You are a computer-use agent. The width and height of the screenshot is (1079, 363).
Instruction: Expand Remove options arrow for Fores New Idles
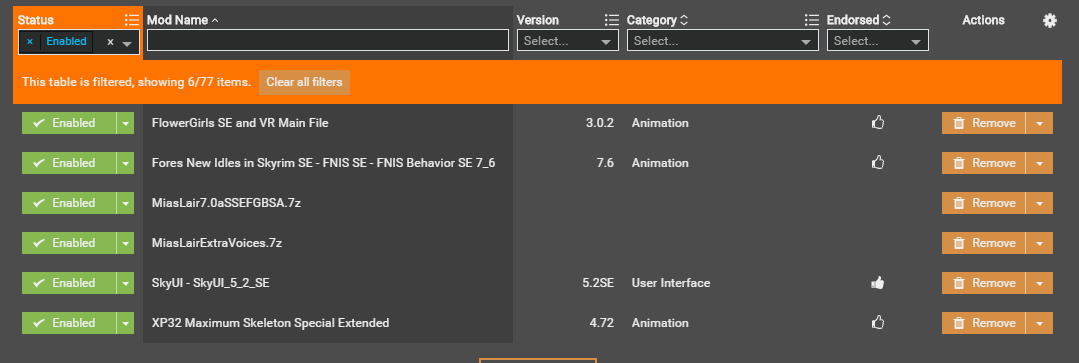[x=1039, y=163]
